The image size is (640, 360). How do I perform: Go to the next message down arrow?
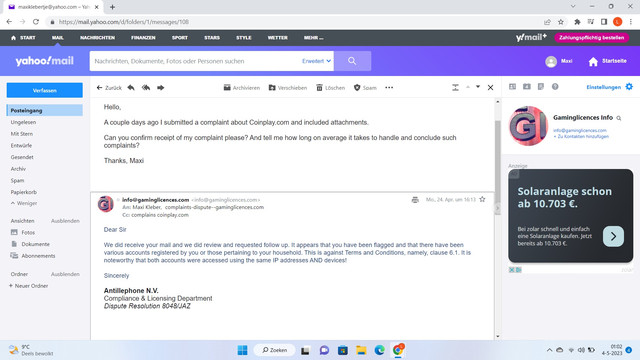(478, 87)
